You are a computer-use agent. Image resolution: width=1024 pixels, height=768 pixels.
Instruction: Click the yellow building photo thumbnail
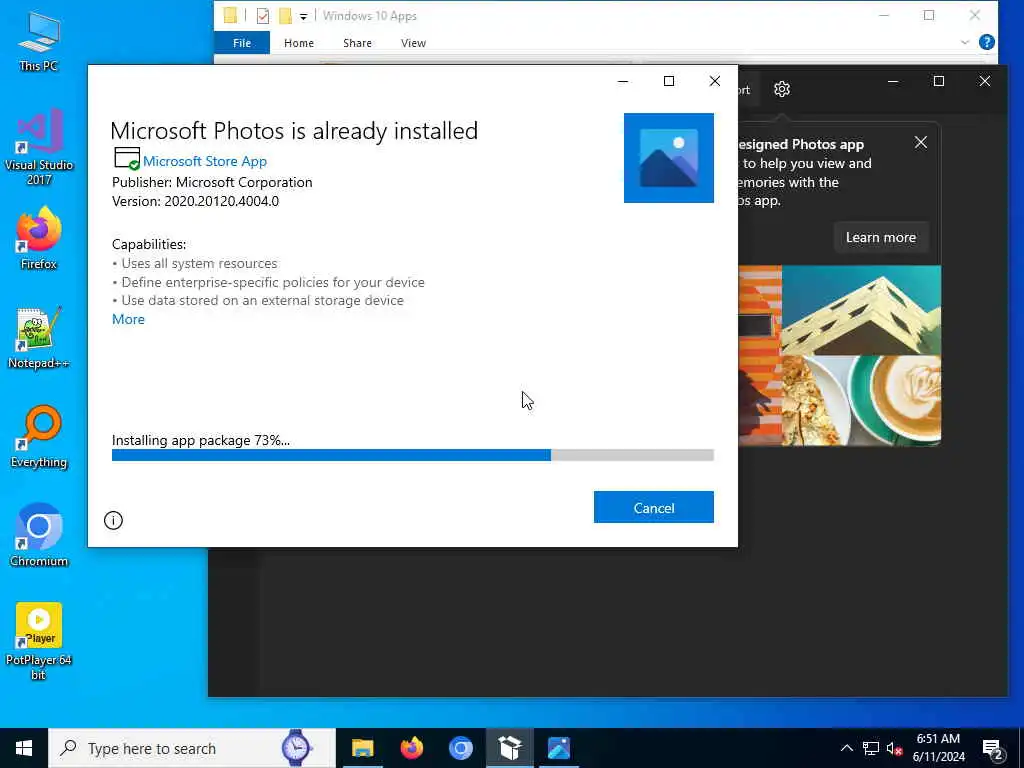click(x=861, y=310)
